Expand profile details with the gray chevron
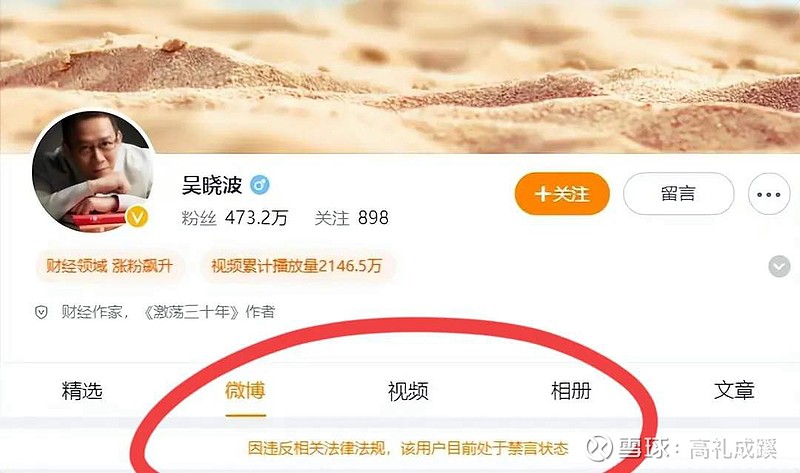The width and height of the screenshot is (800, 473). click(x=779, y=266)
